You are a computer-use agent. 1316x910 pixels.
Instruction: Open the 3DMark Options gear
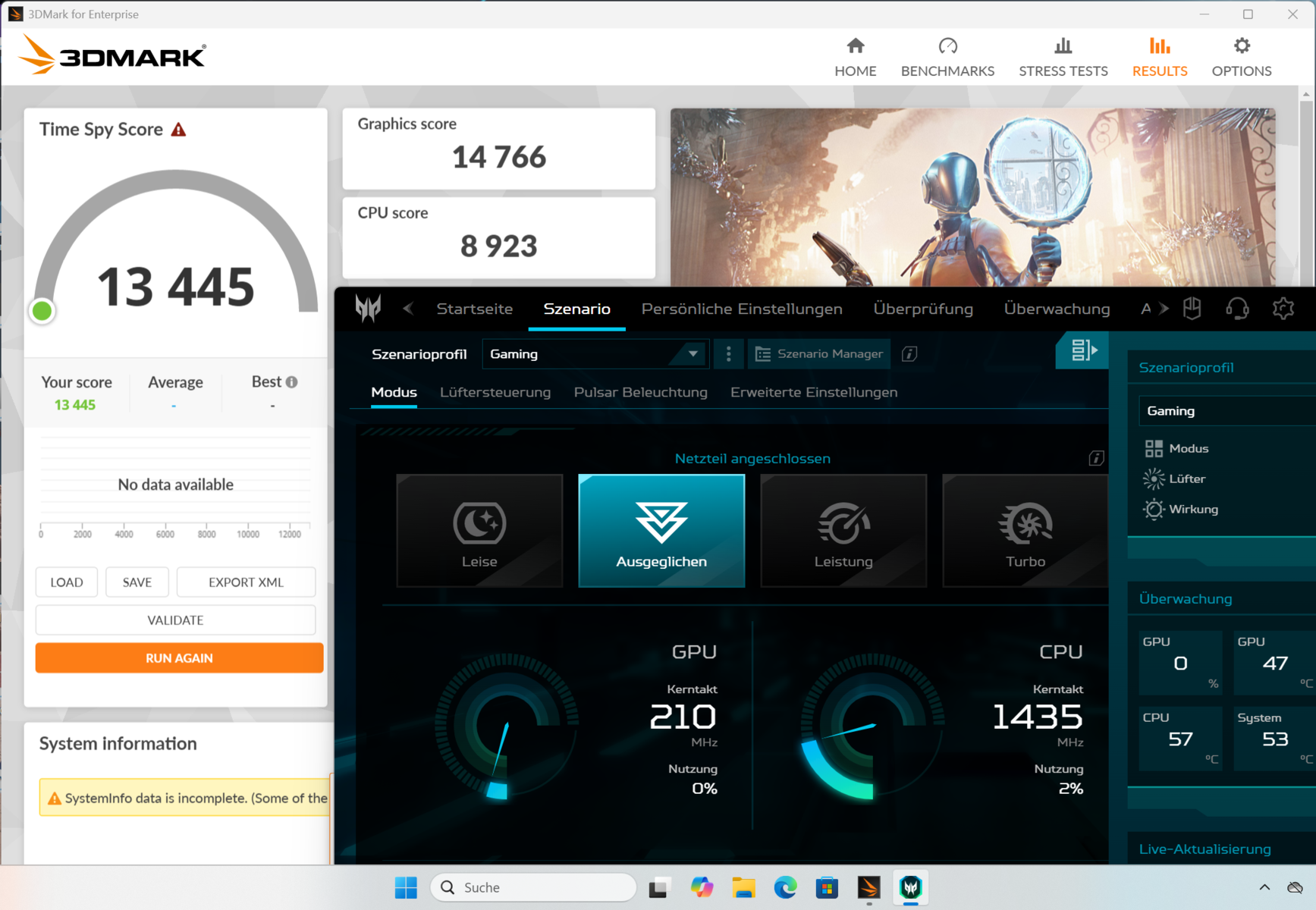1242,57
